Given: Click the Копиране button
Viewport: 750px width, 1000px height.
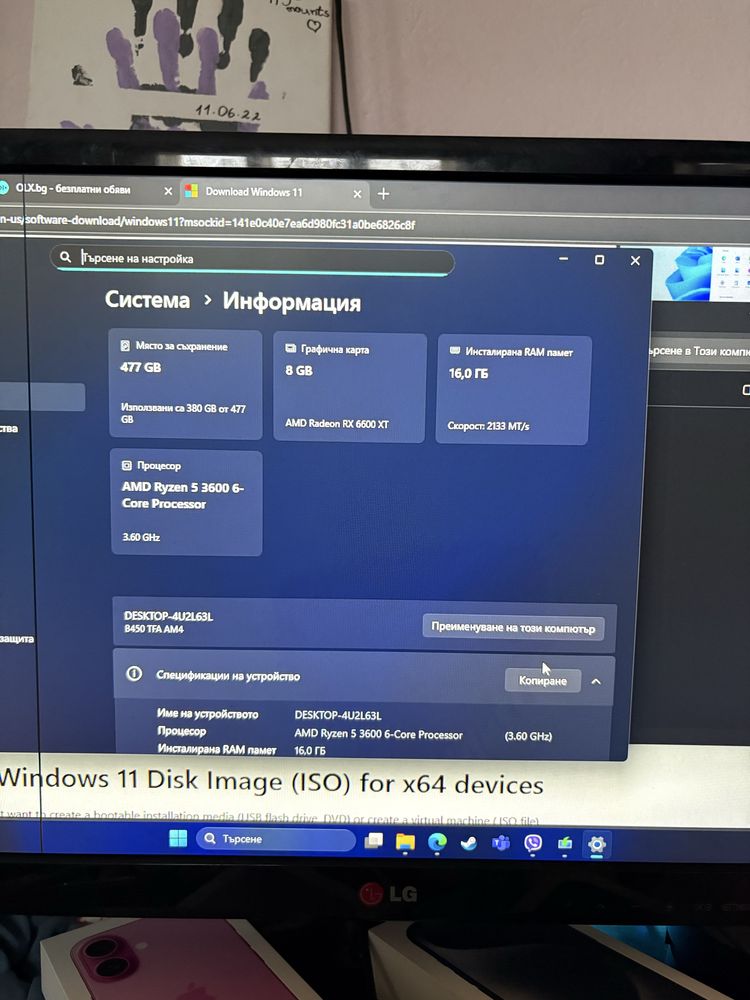Looking at the screenshot, I should 543,680.
